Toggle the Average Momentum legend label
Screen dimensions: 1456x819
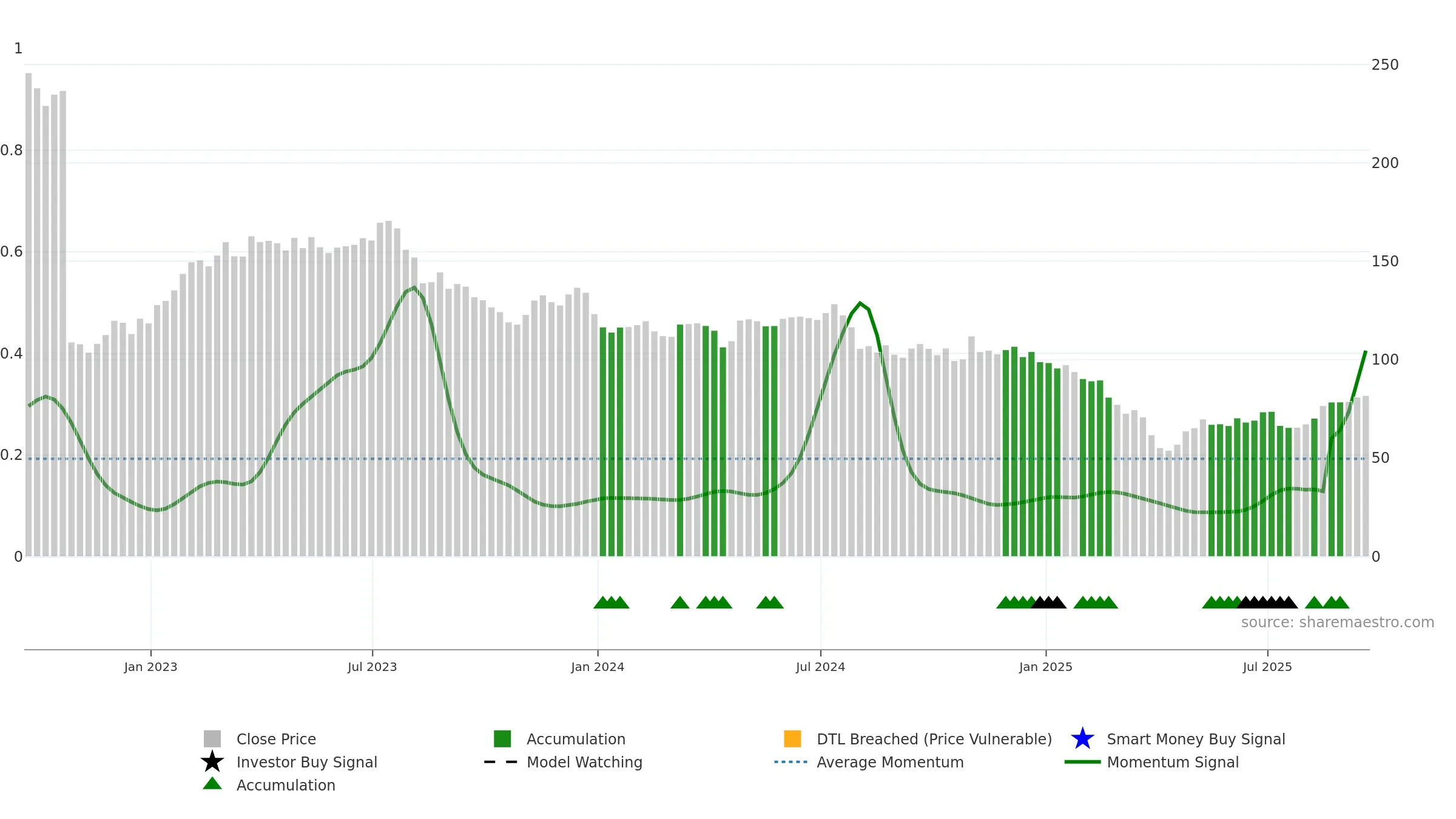pos(890,762)
